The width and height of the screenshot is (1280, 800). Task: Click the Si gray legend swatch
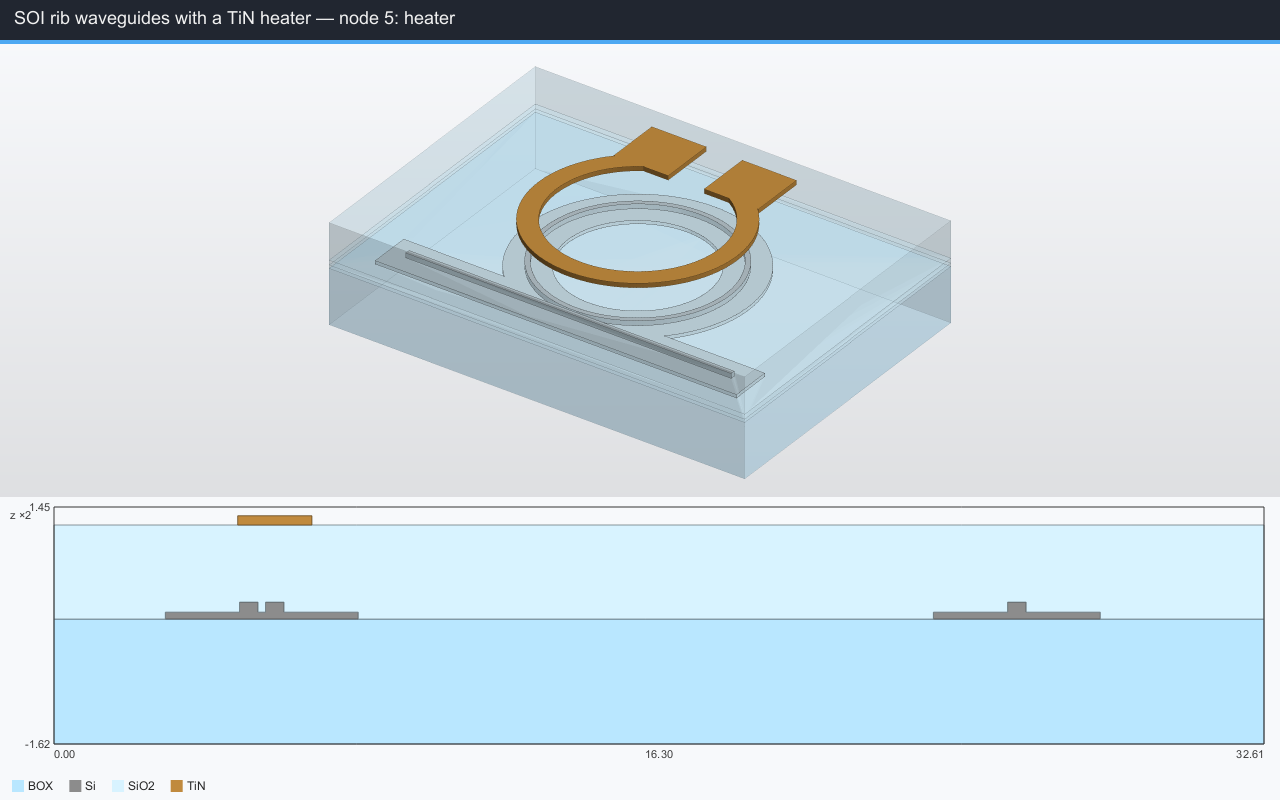click(x=75, y=786)
